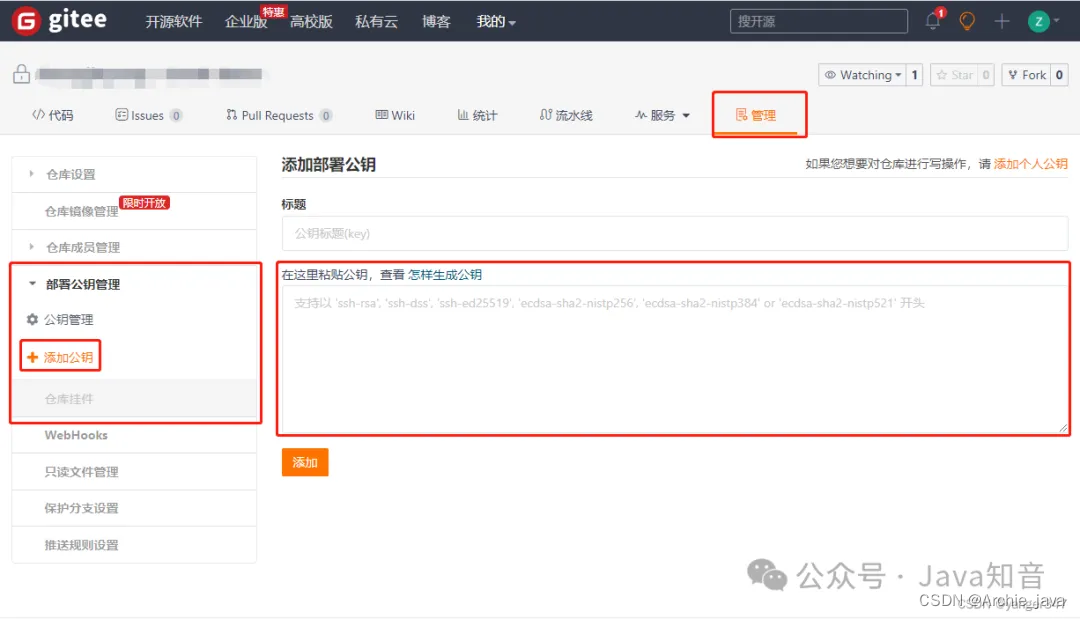The height and width of the screenshot is (619, 1080).
Task: Click the gear icon beside 公钥管理
Action: pos(32,319)
